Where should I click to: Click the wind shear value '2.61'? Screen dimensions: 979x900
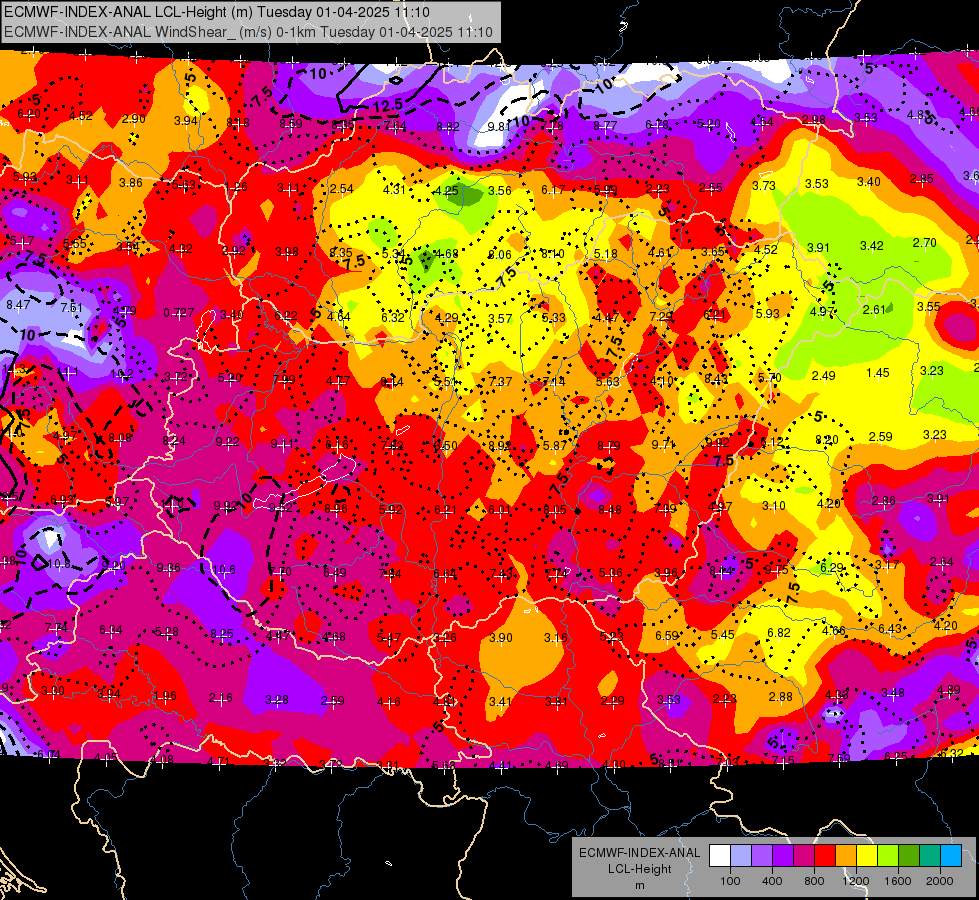[x=874, y=310]
